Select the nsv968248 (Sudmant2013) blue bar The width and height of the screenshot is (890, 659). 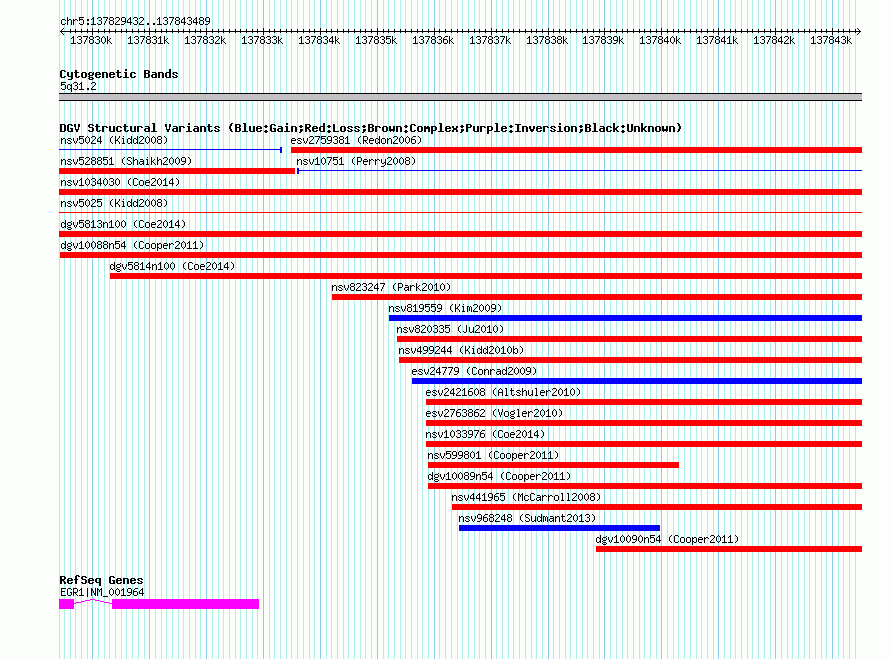pyautogui.click(x=559, y=528)
